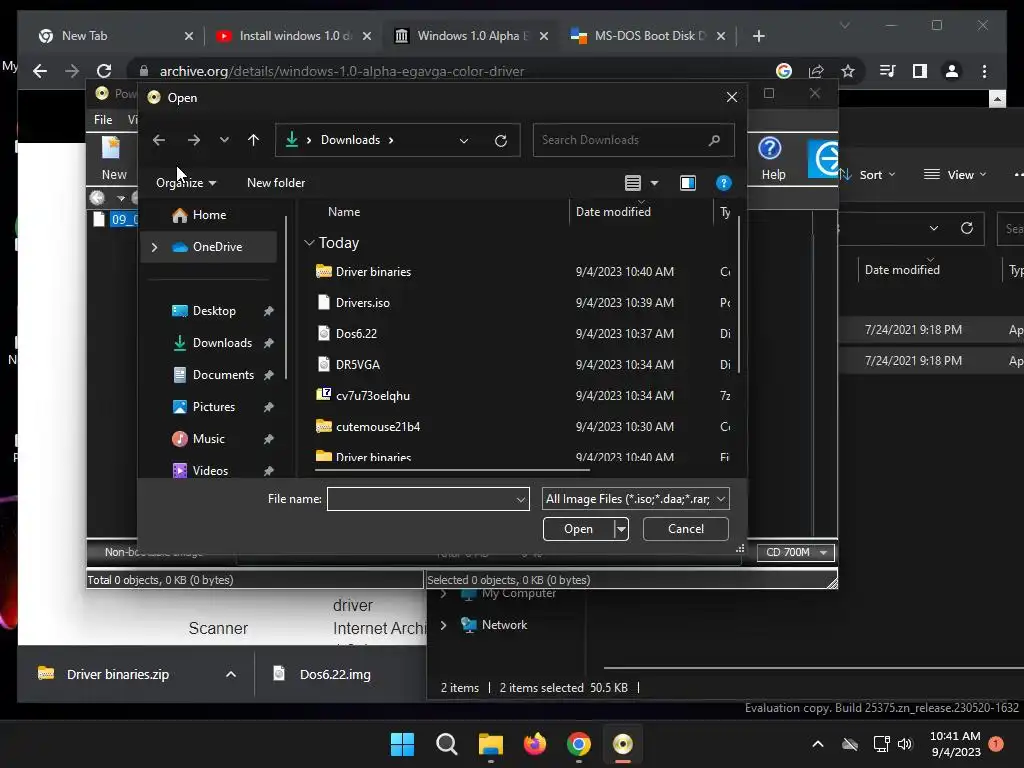This screenshot has width=1024, height=768.
Task: Go forward in the Open dialog
Action: (194, 140)
